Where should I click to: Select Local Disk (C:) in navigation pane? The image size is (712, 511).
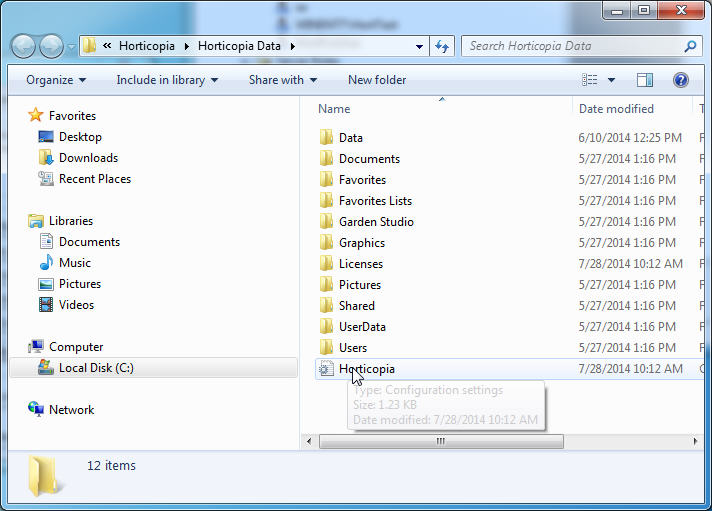click(x=153, y=367)
